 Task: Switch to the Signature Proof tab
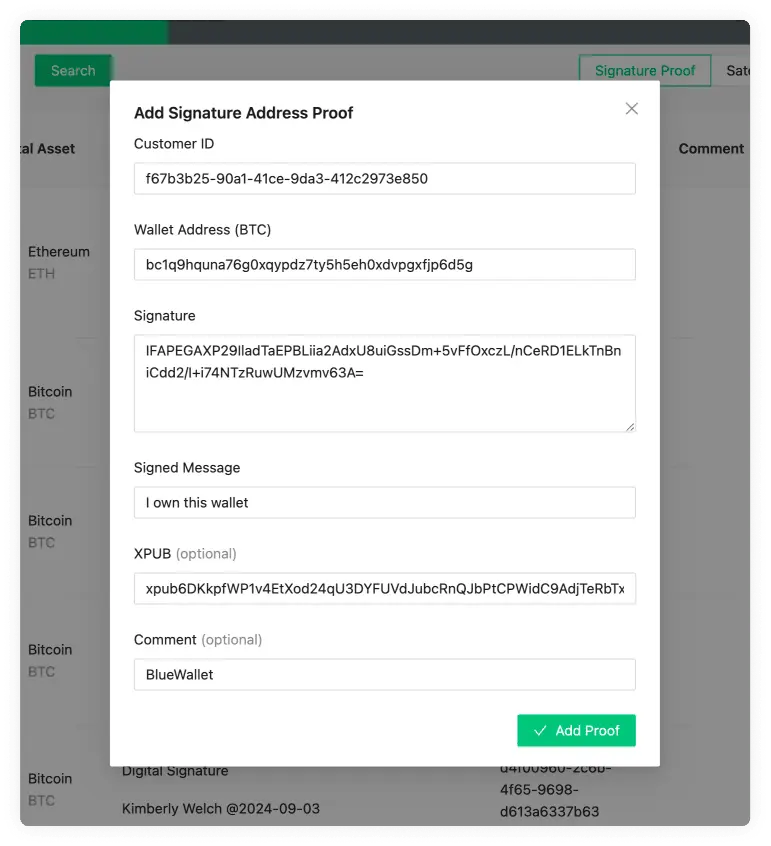tap(644, 70)
